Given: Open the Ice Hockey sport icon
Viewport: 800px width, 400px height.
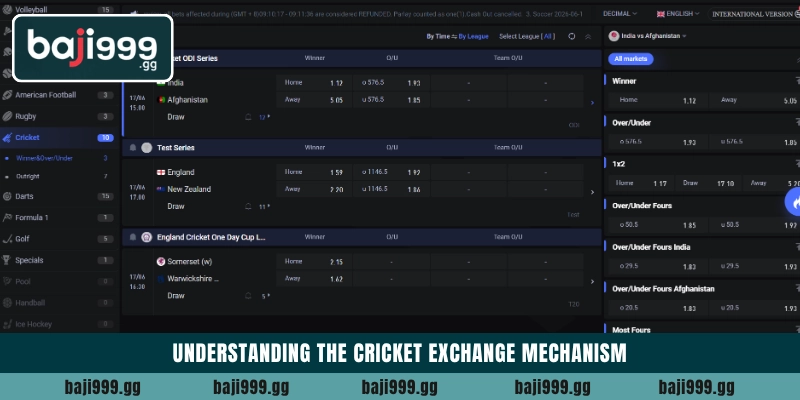Looking at the screenshot, I should pyautogui.click(x=7, y=324).
